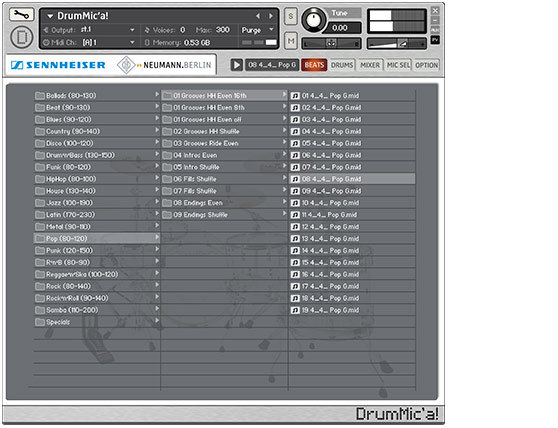Click the Neumann.Berlin logo
This screenshot has height=428, width=558.
(x=164, y=65)
